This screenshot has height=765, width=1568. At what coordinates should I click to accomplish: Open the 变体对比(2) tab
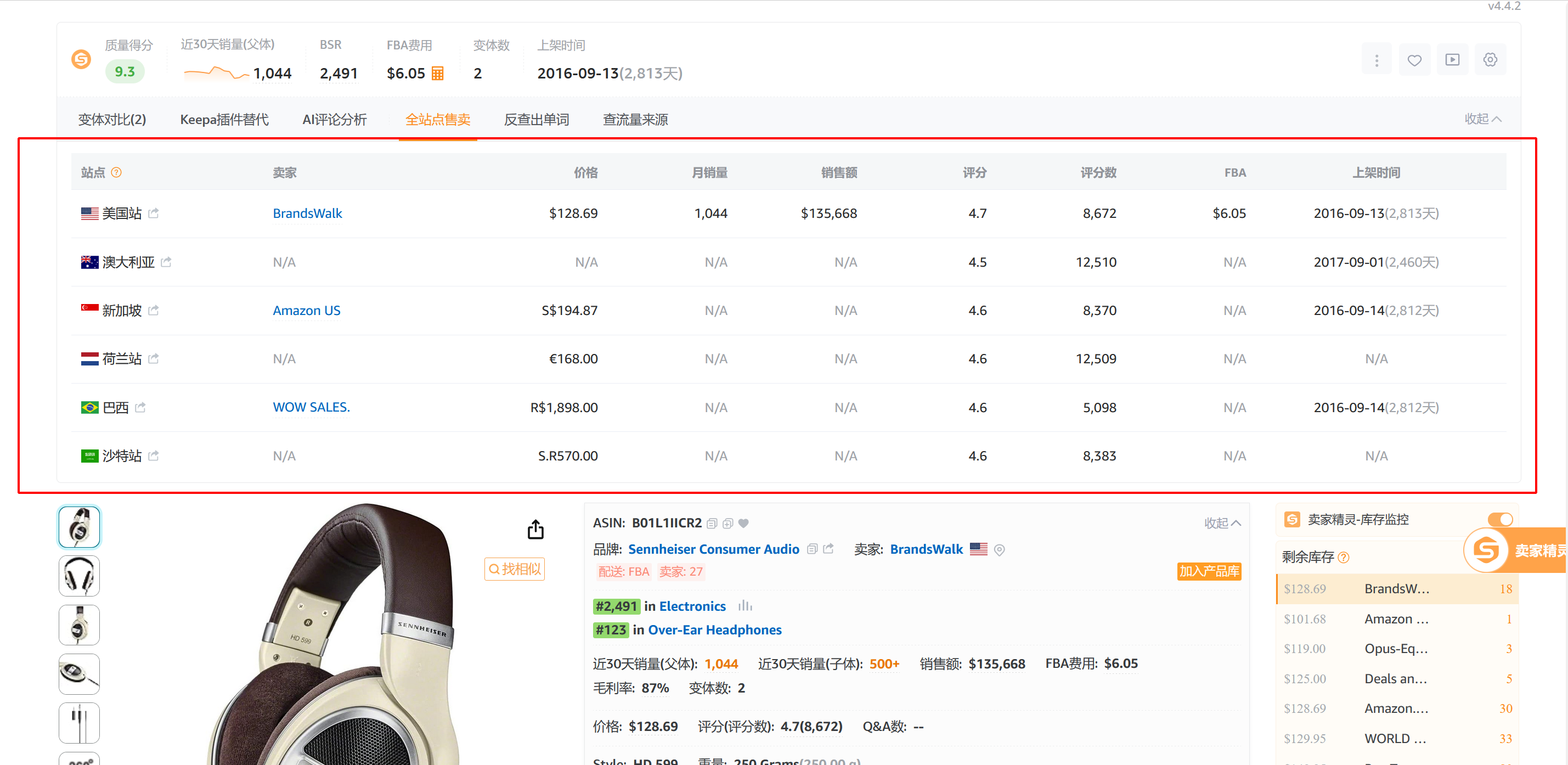[112, 120]
